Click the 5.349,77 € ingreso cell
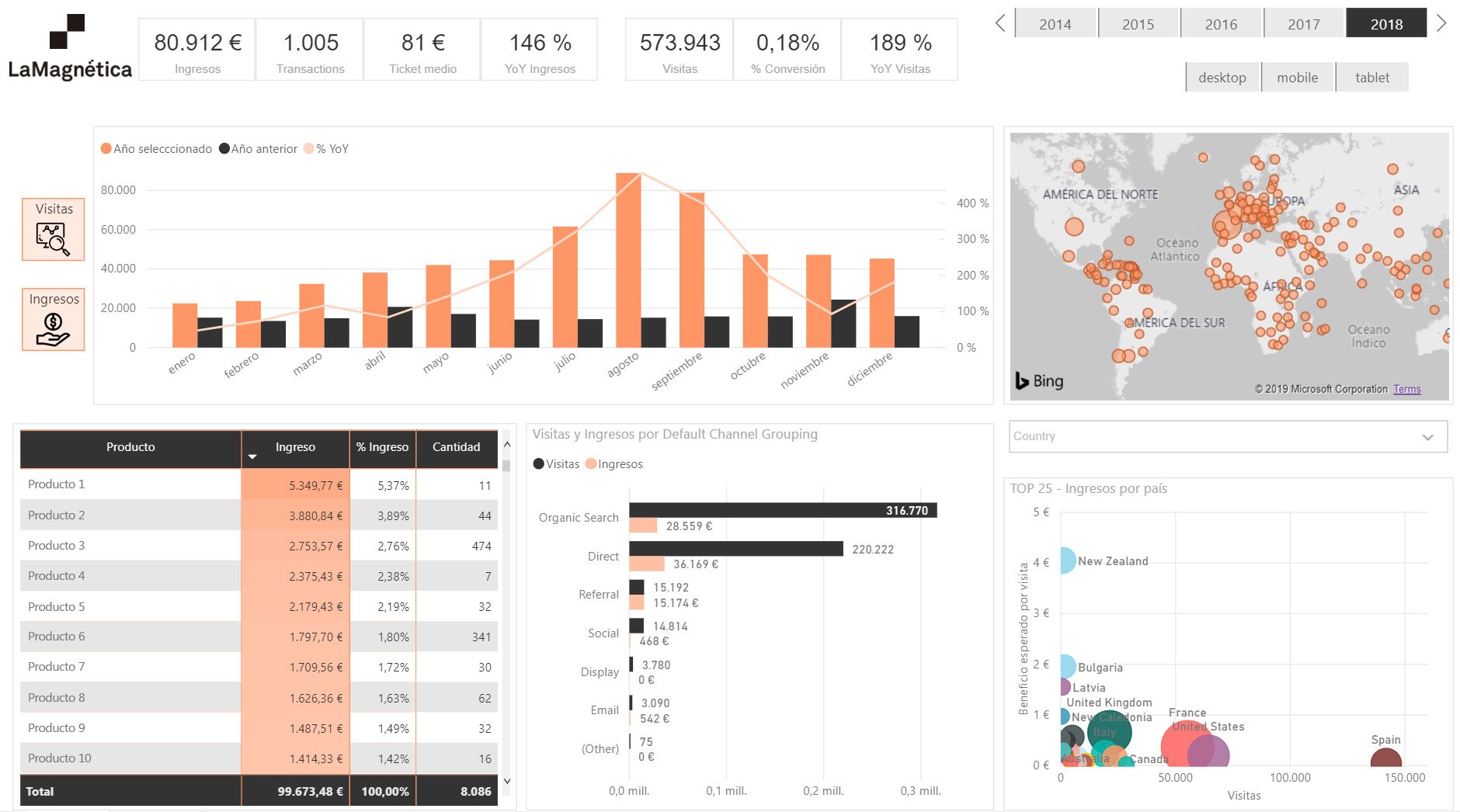Screen dimensions: 1460x812 (x=296, y=485)
